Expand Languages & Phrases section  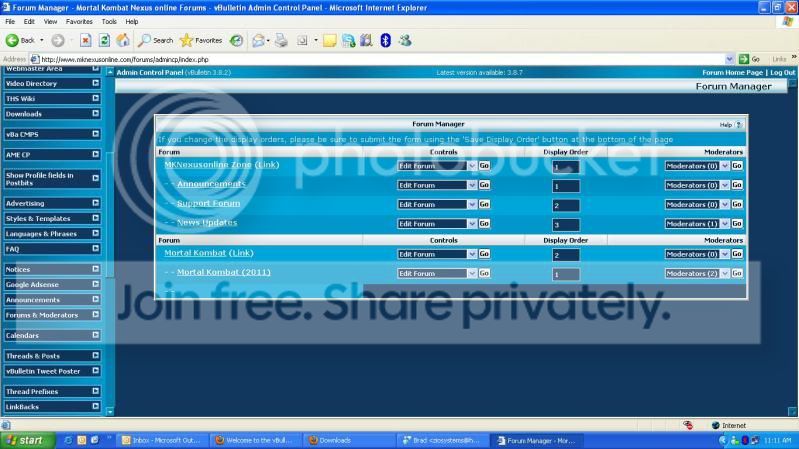pyautogui.click(x=95, y=233)
